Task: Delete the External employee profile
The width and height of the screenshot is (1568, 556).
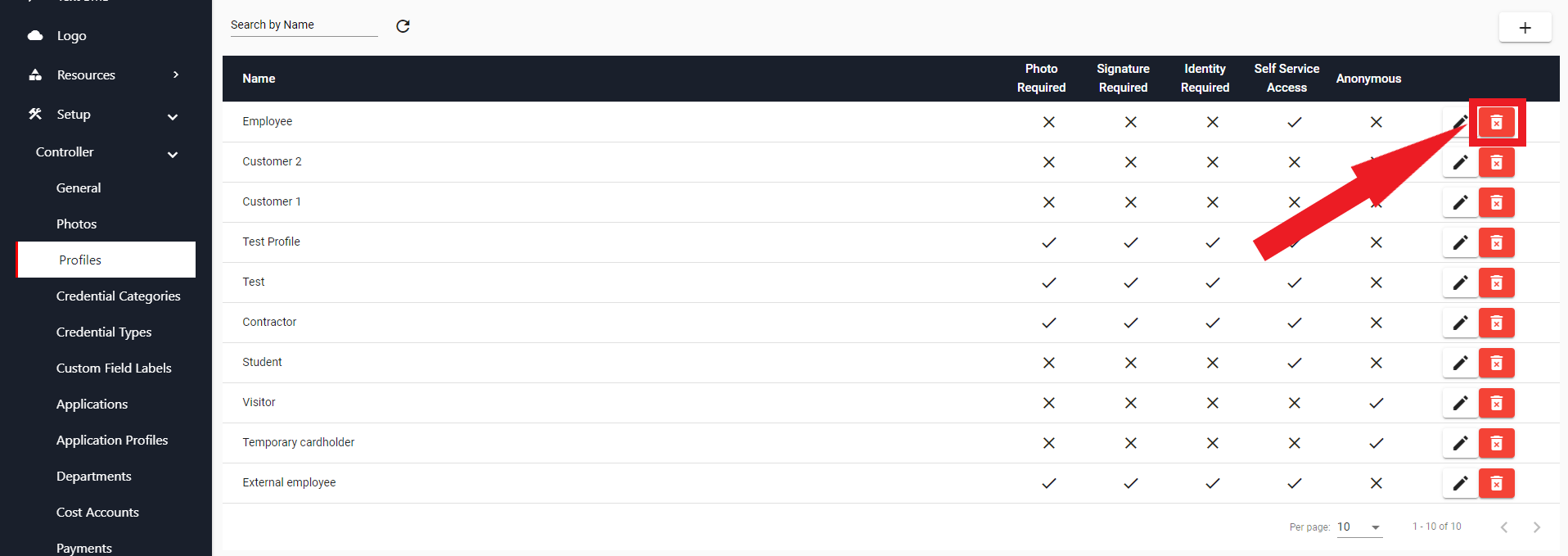Action: (1496, 483)
